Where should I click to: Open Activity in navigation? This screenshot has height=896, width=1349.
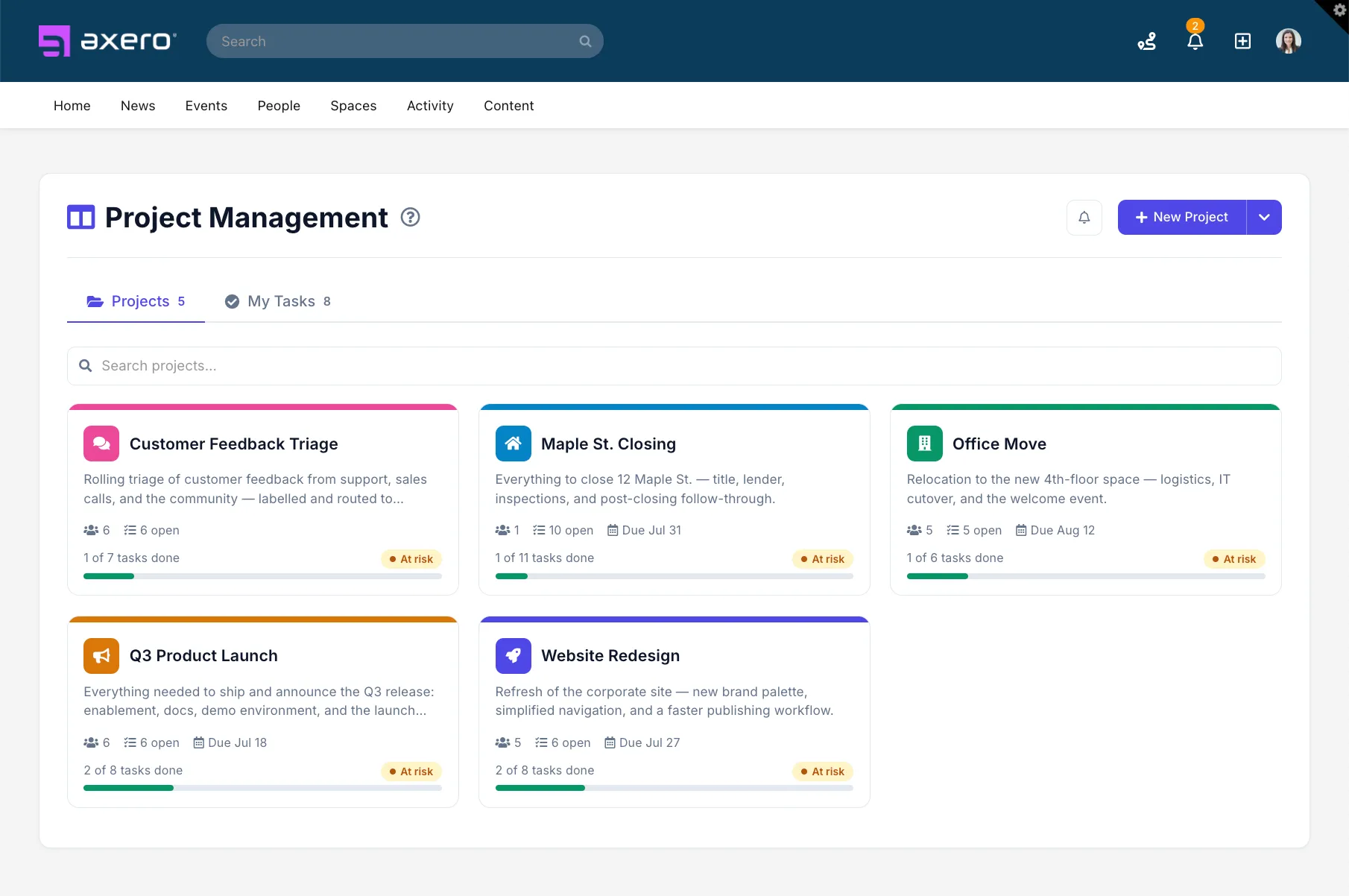coord(430,106)
